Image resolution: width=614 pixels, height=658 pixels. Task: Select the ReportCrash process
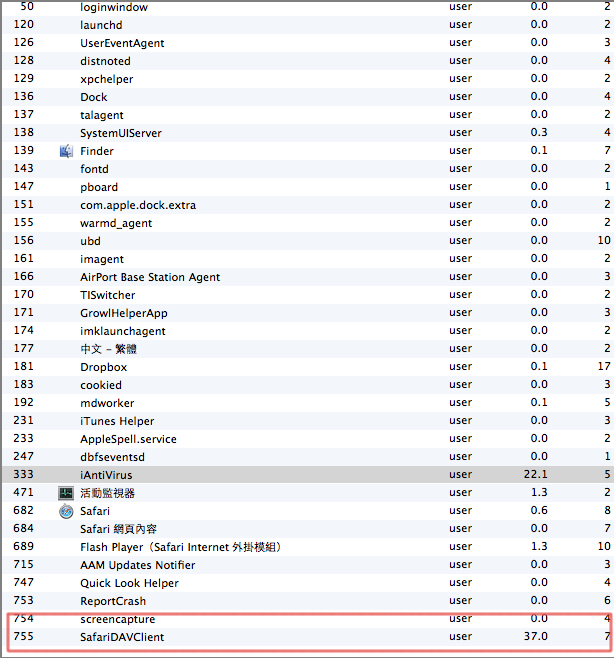113,601
